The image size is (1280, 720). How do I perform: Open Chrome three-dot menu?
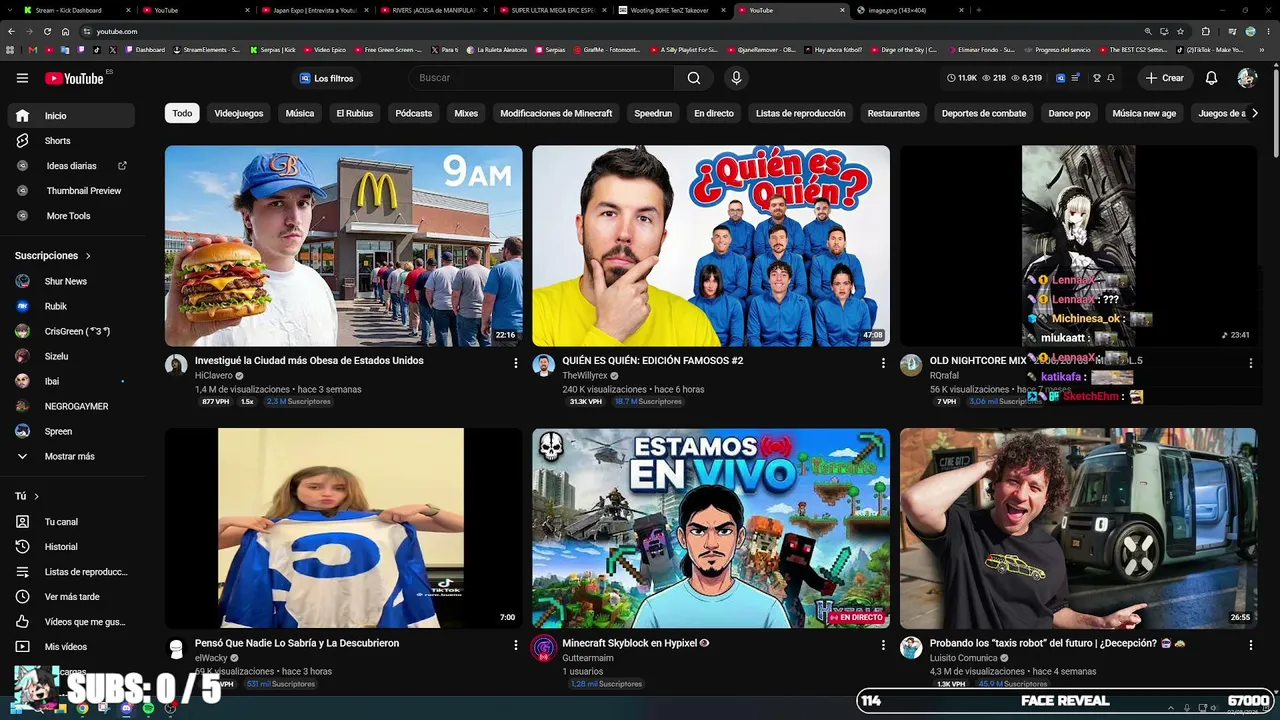1267,31
